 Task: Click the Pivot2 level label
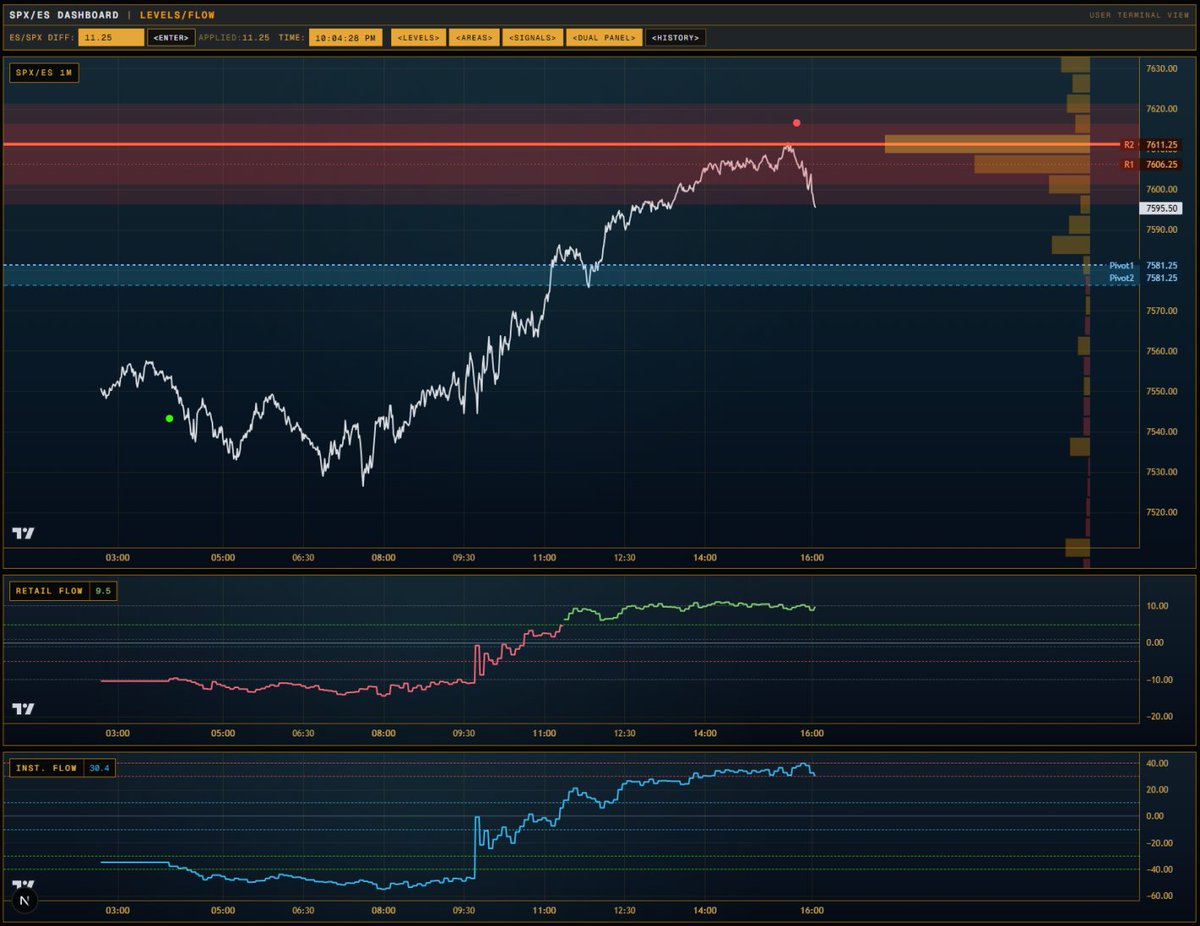coord(1121,277)
